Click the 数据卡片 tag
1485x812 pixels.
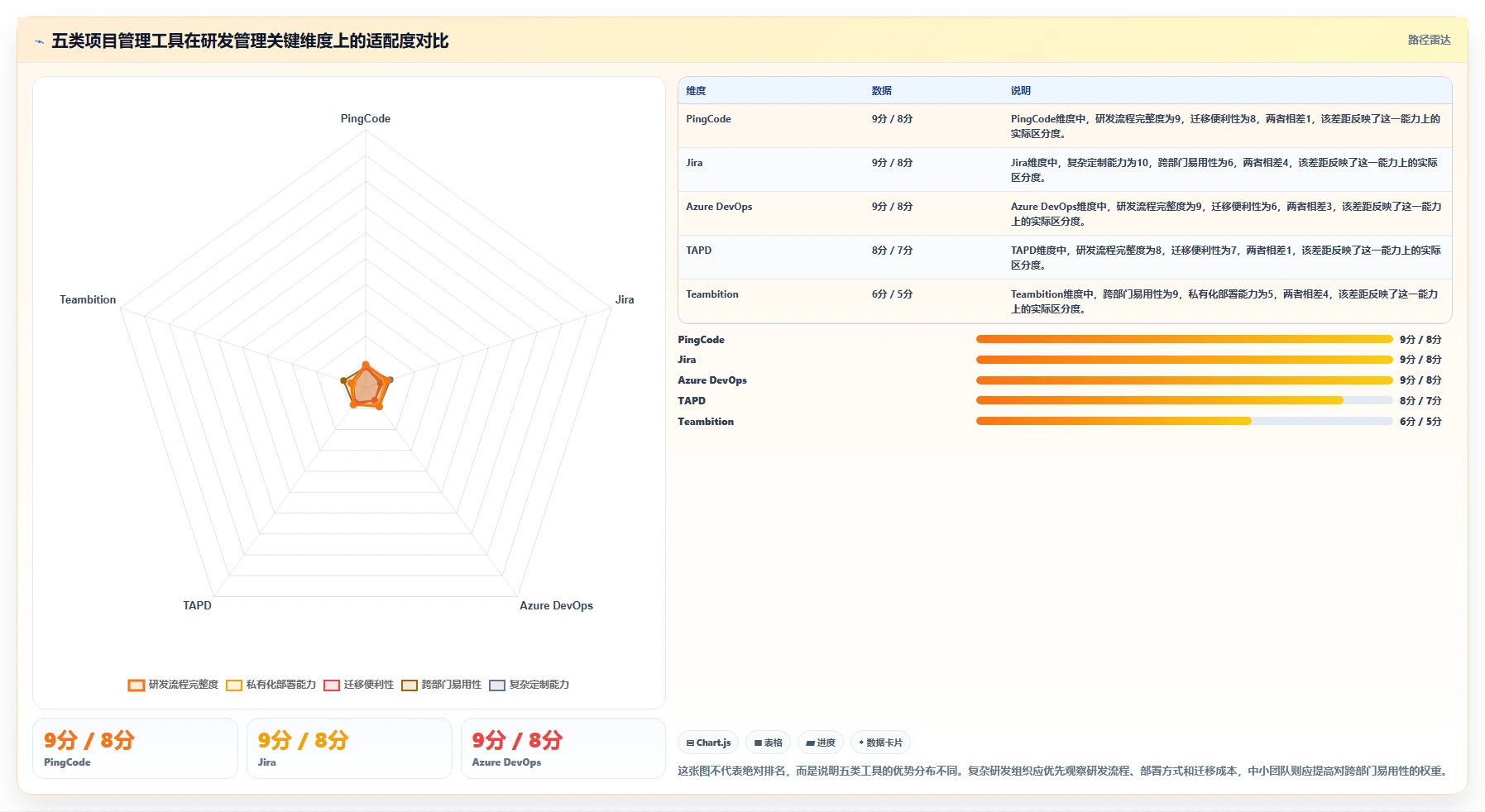pos(880,743)
